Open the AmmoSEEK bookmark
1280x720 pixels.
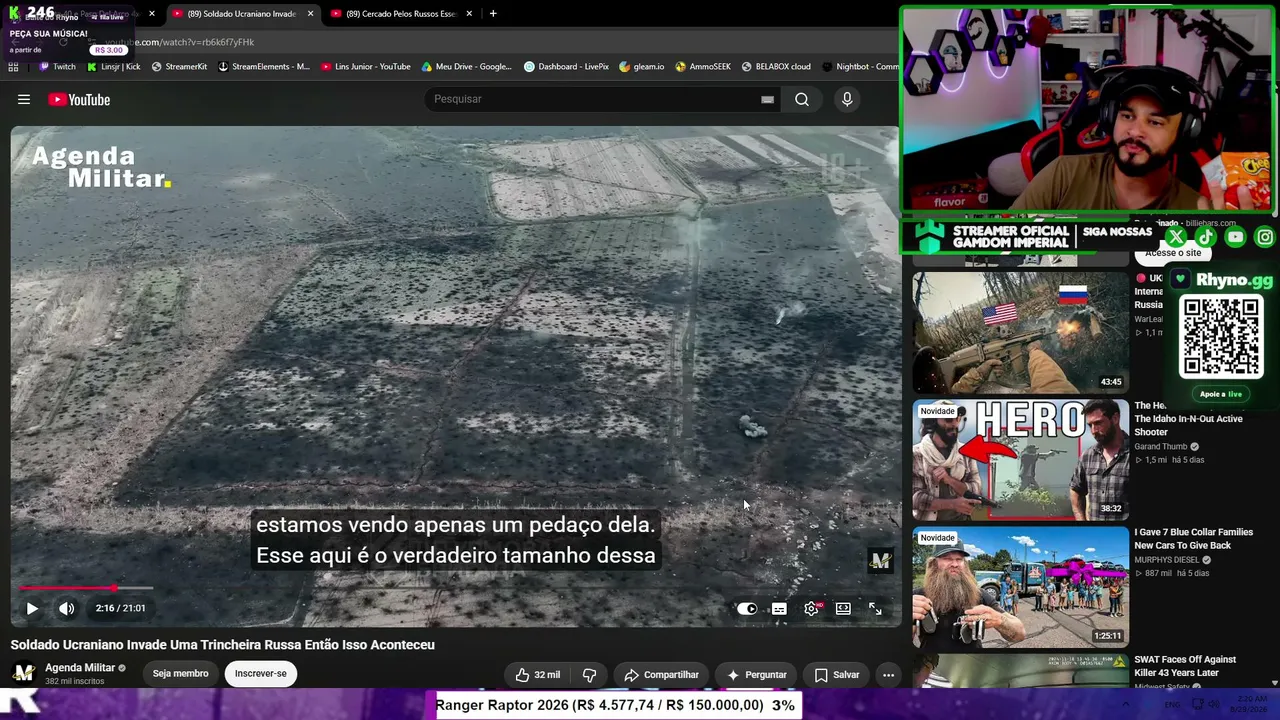[x=703, y=67]
